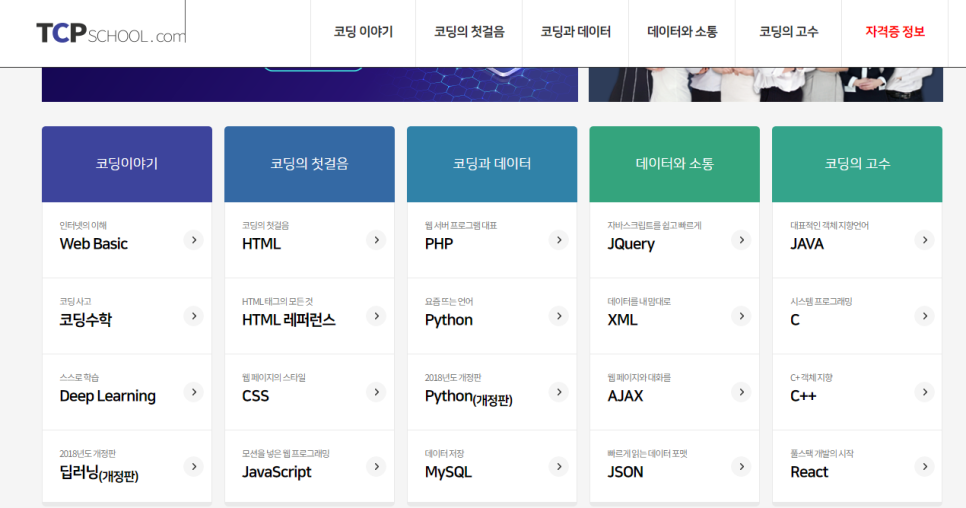Select the 코딩이야기 category header card

click(x=127, y=164)
